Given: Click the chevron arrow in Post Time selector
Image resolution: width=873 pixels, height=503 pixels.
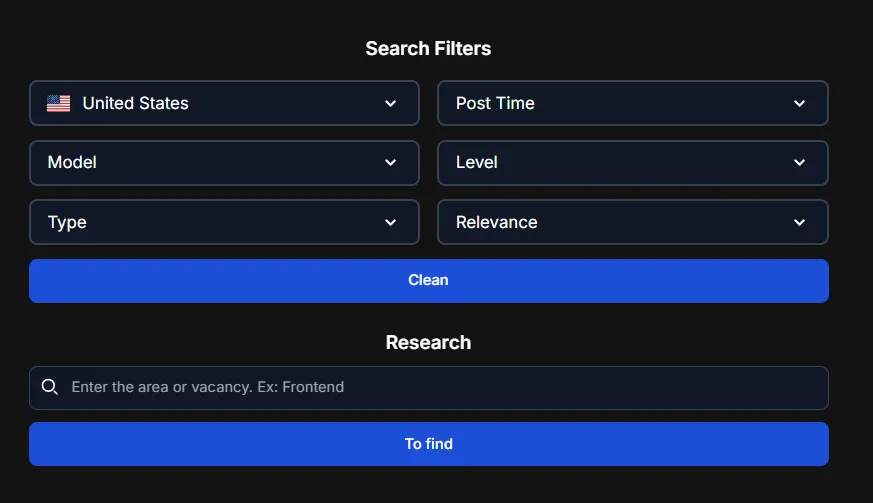Looking at the screenshot, I should [800, 104].
